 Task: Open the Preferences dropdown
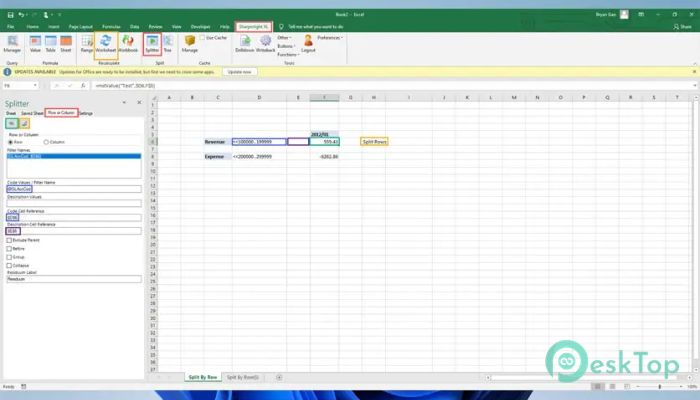[330, 38]
